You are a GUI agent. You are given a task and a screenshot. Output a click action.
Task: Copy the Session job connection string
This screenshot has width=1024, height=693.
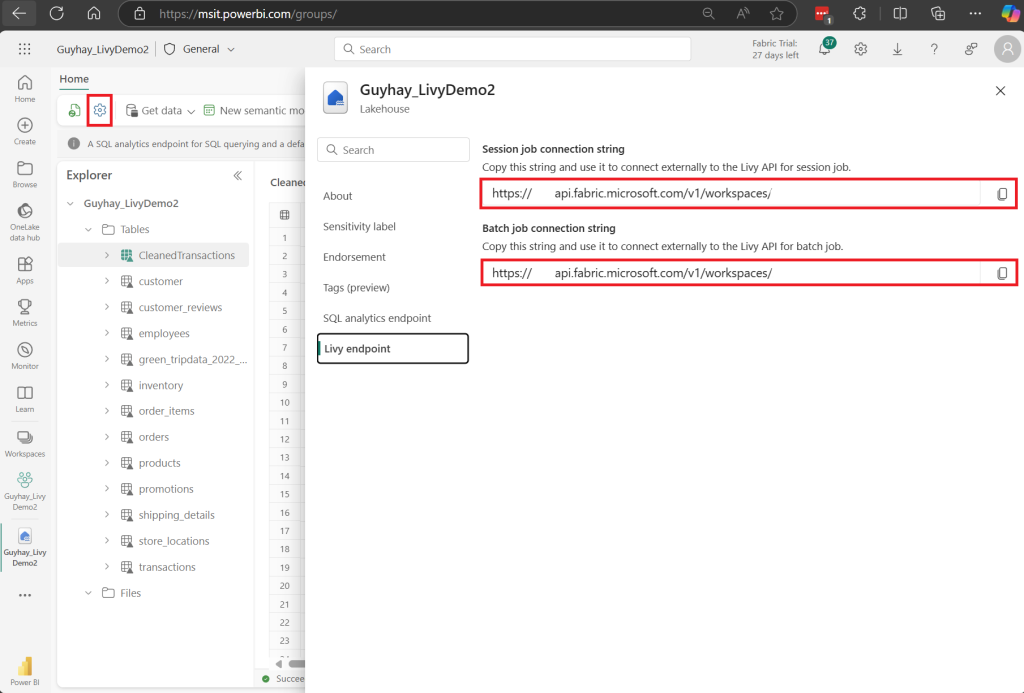1002,194
